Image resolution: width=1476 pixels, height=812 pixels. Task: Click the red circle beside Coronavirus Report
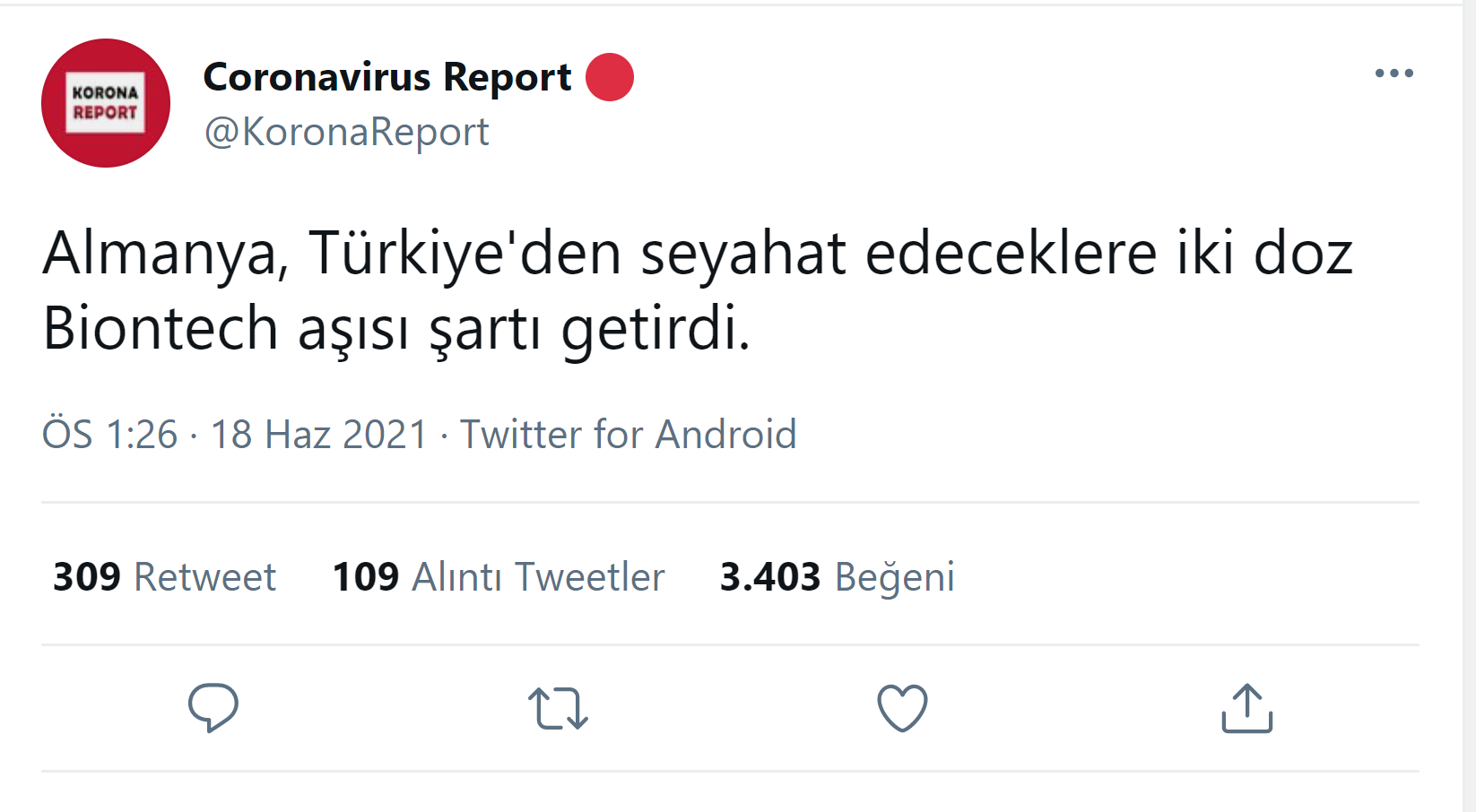pos(610,77)
